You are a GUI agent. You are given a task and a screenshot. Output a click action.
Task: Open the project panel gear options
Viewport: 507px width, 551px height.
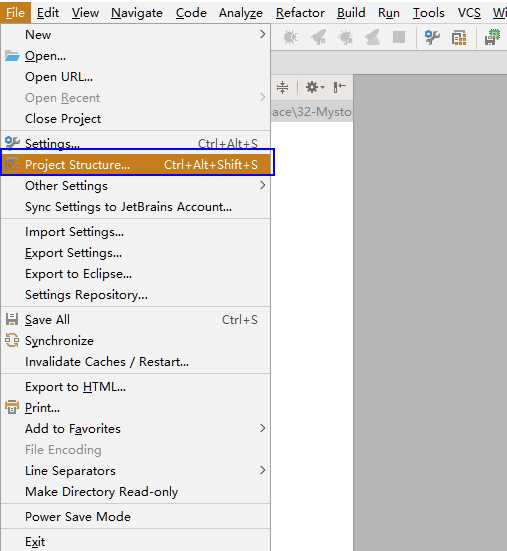click(x=314, y=87)
